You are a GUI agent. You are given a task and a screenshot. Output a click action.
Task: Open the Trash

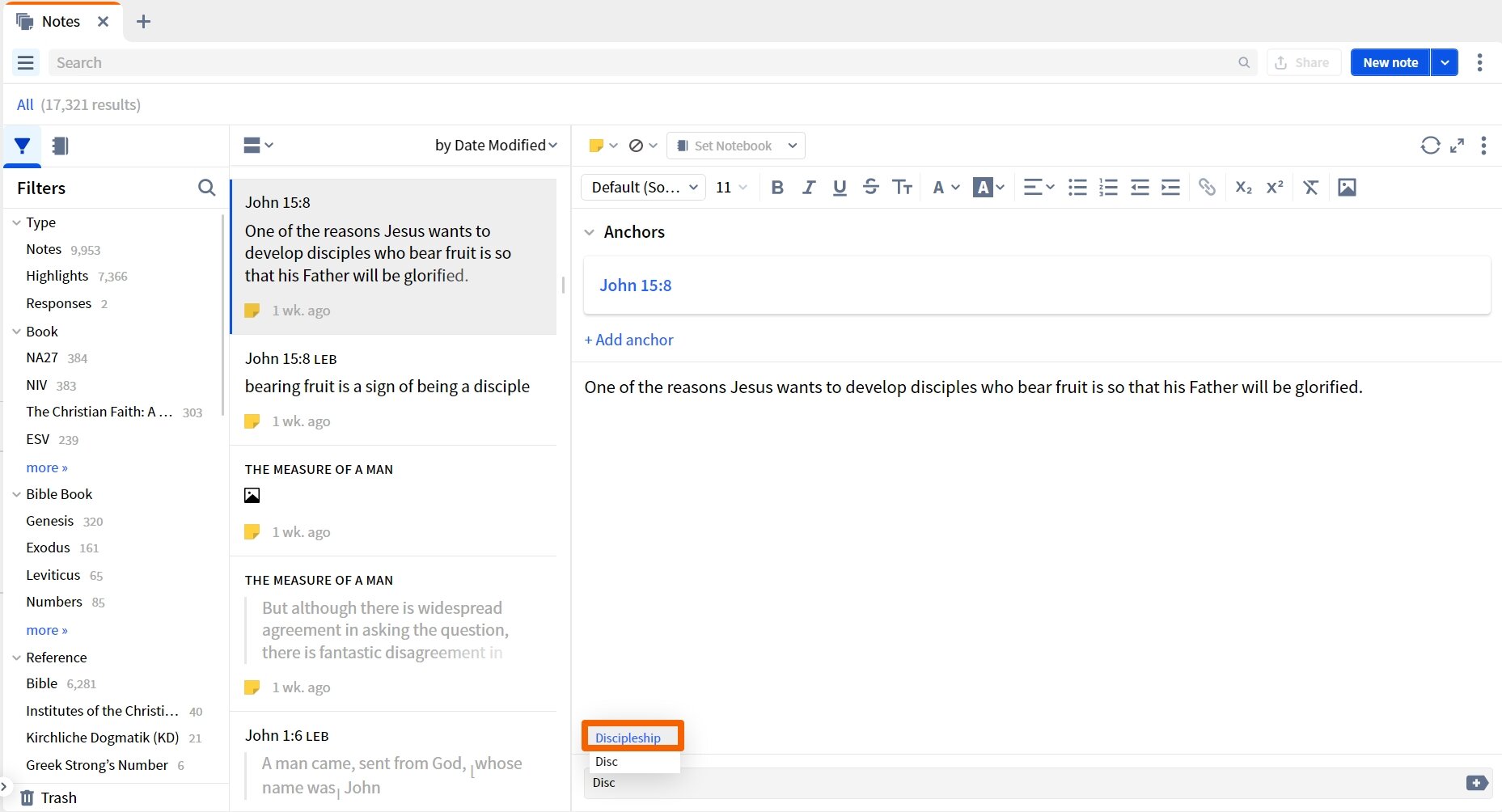(49, 797)
